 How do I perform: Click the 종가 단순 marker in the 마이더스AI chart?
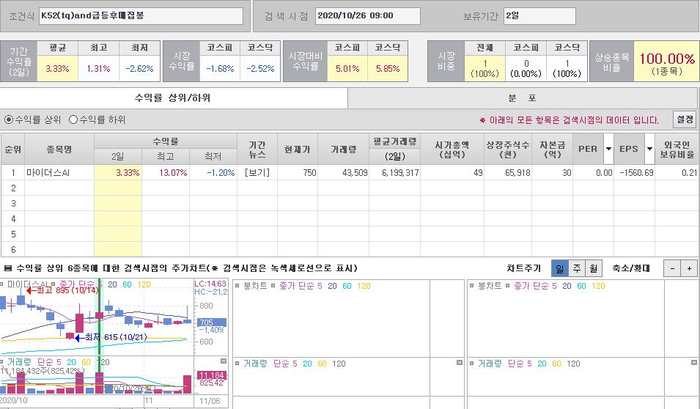[53, 284]
